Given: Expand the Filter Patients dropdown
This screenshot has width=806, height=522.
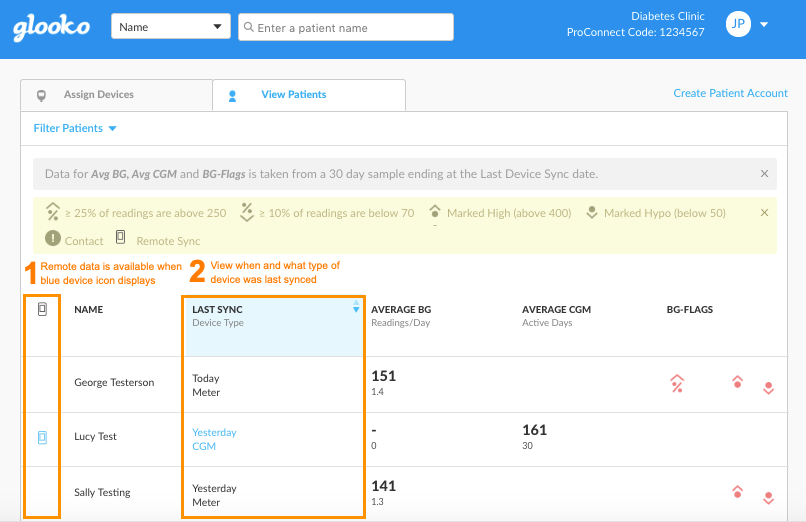Looking at the screenshot, I should [x=75, y=128].
